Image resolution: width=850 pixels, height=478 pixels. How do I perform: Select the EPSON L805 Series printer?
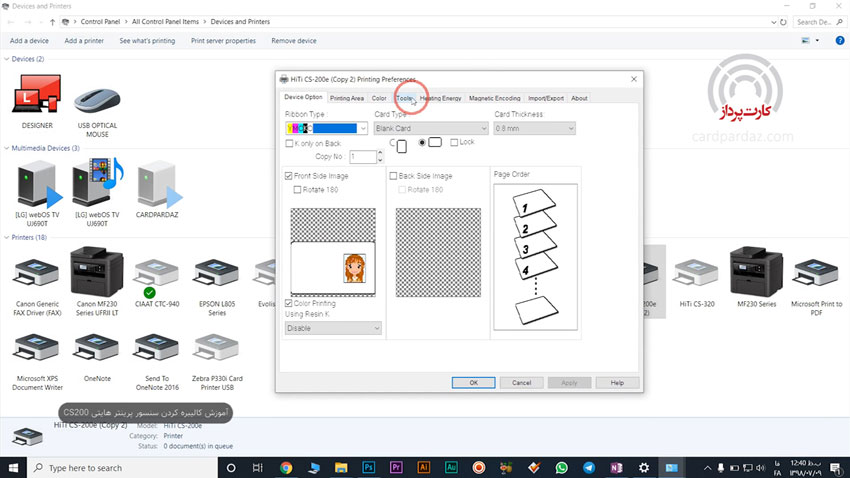pos(217,287)
